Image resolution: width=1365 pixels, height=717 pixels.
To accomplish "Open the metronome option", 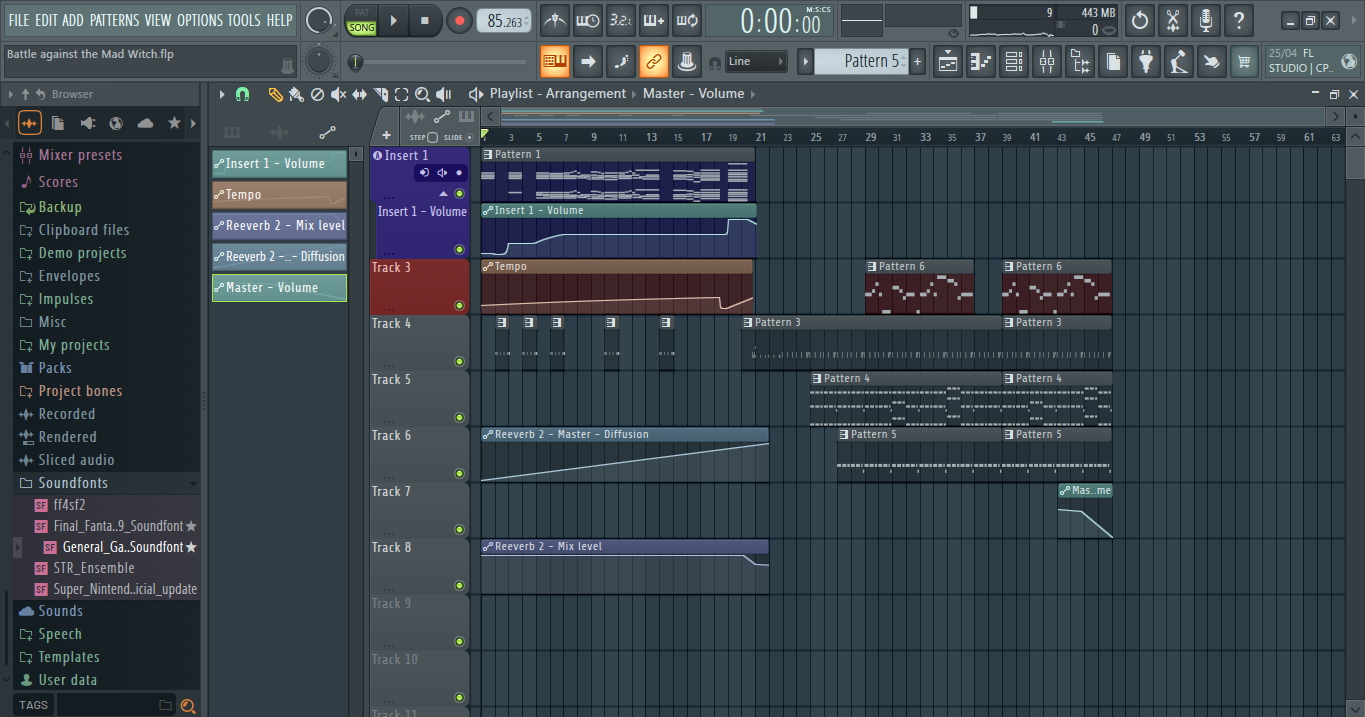I will point(555,20).
